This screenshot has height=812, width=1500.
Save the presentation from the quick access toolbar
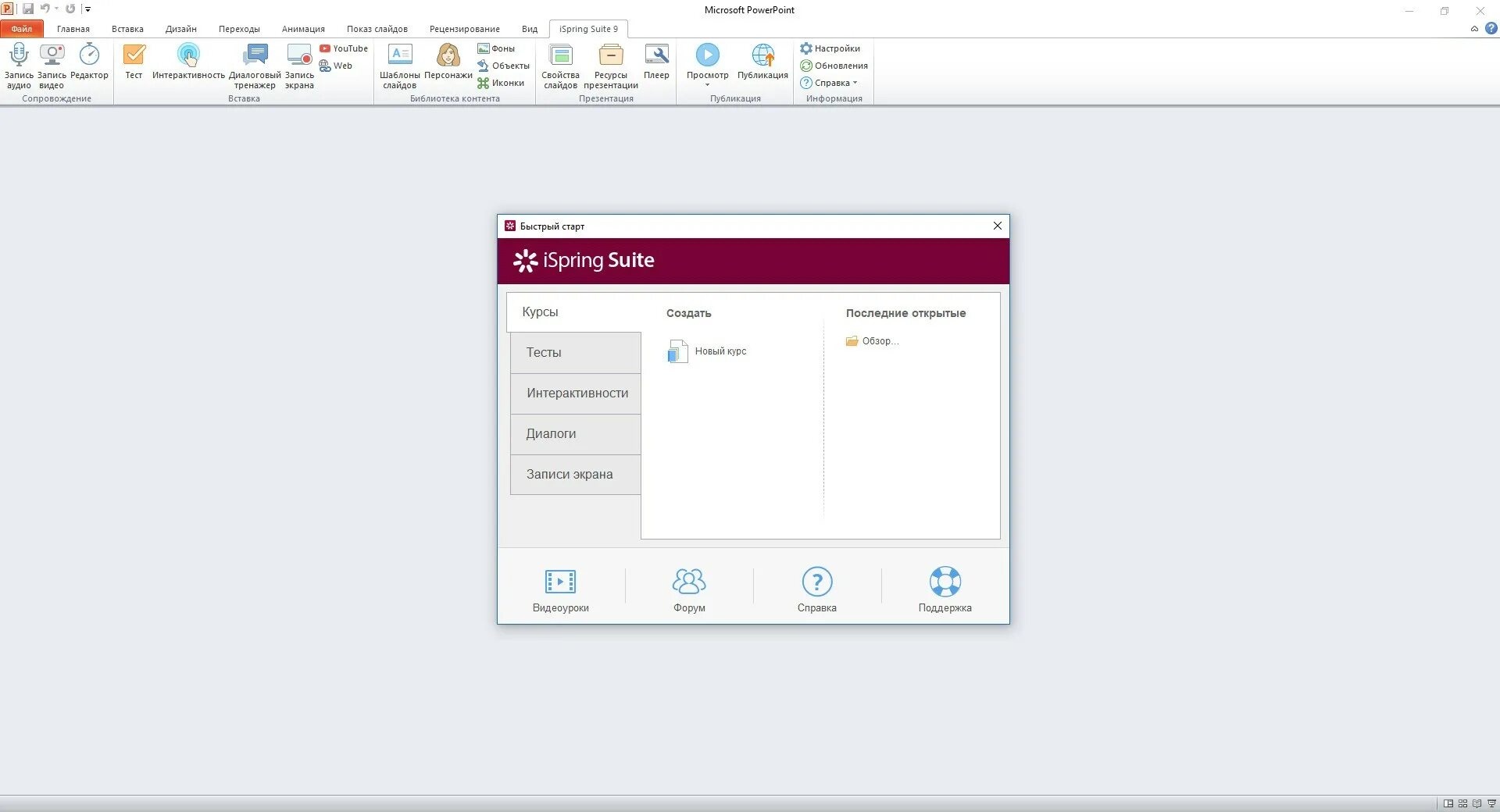coord(28,9)
